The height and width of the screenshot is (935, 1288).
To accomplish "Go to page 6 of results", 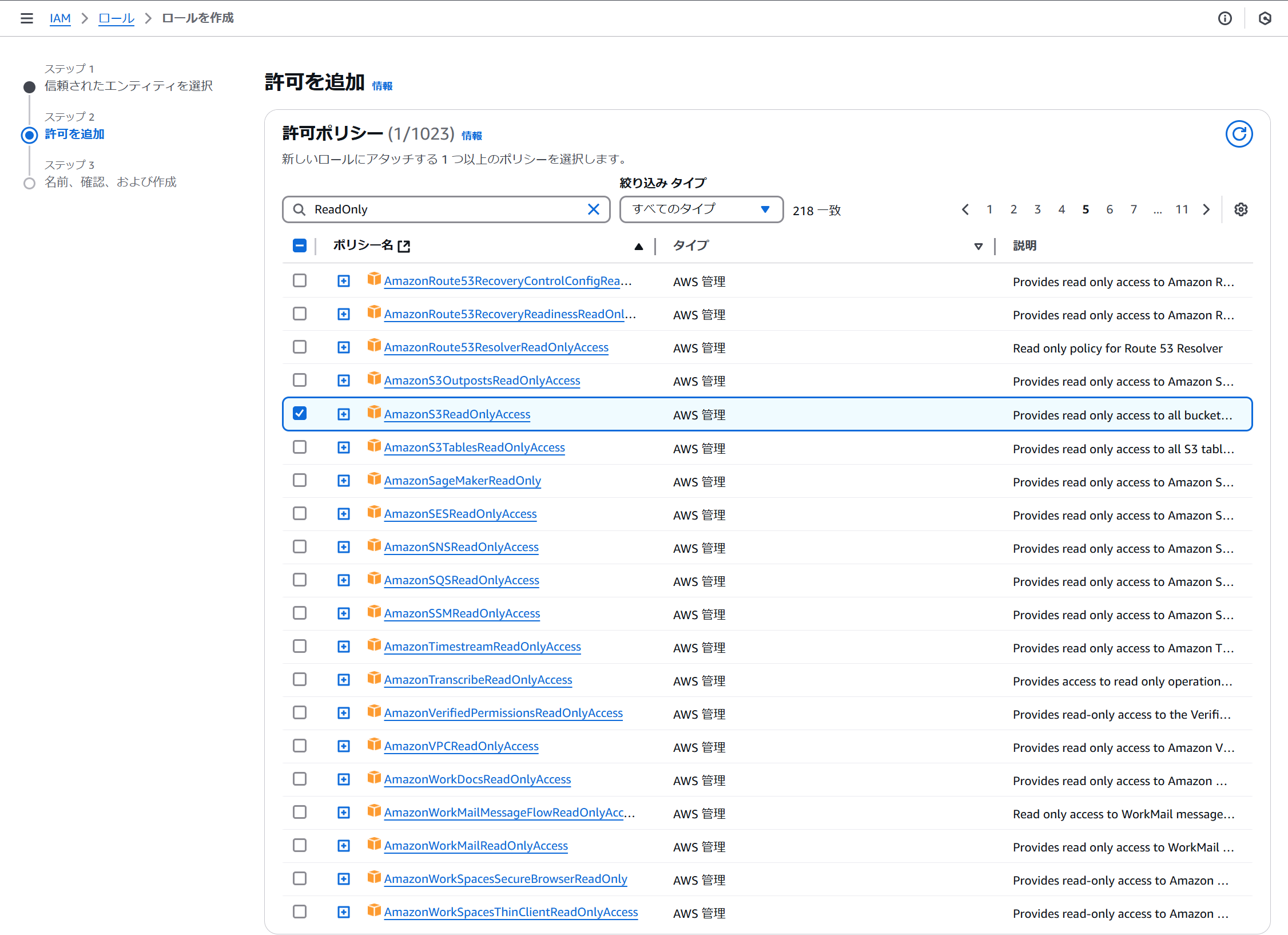I will click(x=1110, y=209).
